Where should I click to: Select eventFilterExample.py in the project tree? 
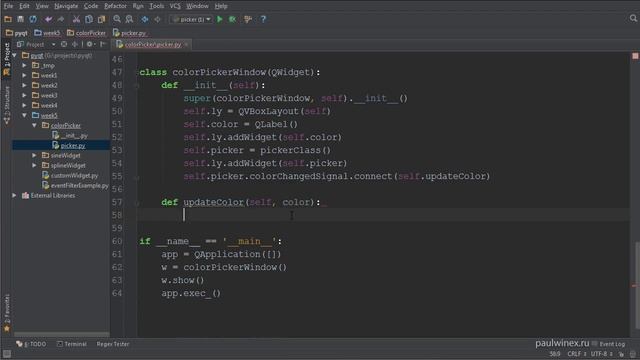click(x=76, y=185)
